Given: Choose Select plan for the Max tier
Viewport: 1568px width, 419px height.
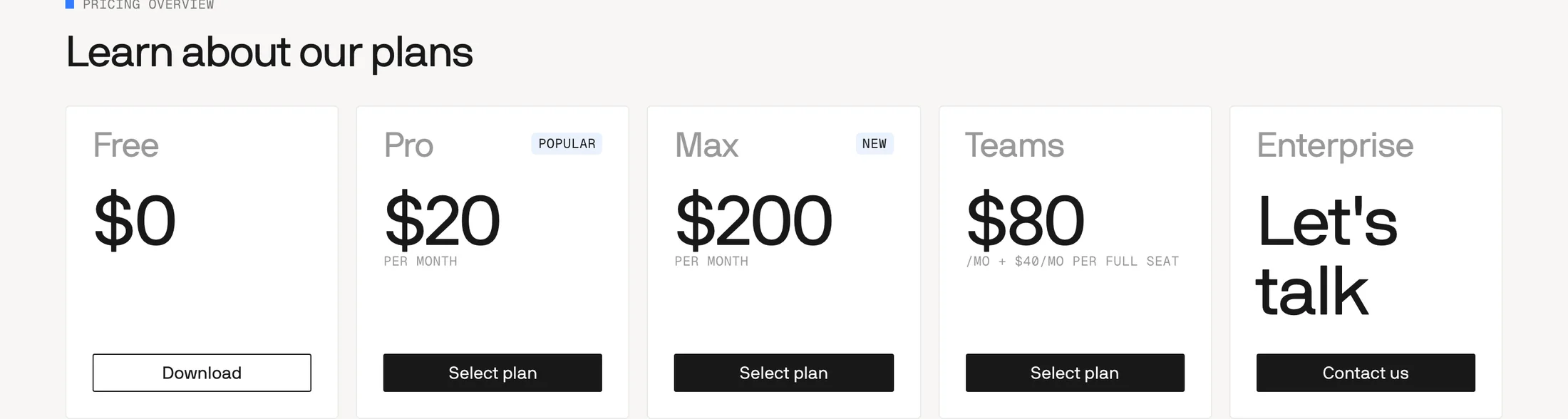Looking at the screenshot, I should tap(784, 373).
